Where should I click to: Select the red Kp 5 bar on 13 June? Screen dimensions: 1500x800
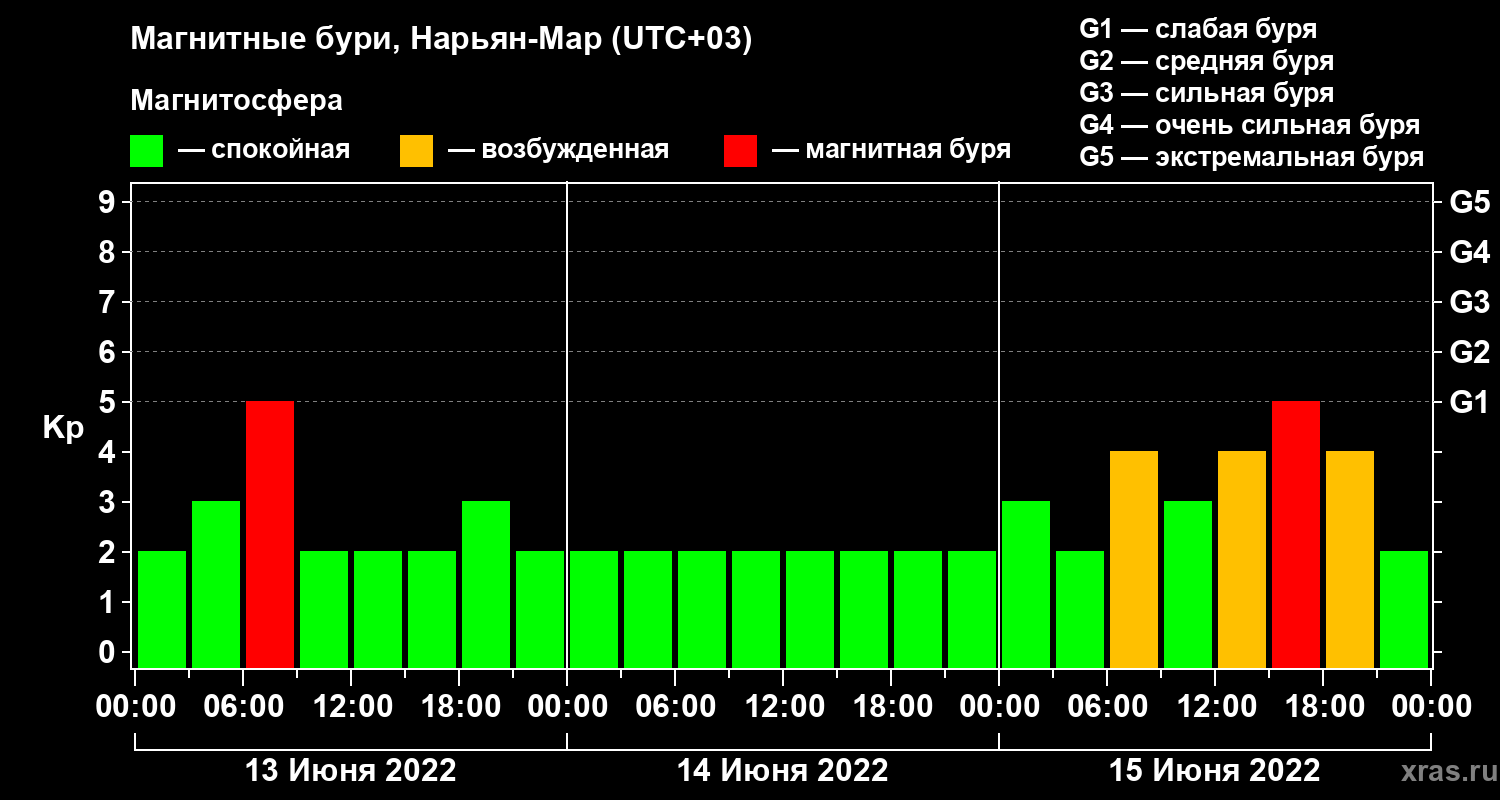pyautogui.click(x=270, y=534)
